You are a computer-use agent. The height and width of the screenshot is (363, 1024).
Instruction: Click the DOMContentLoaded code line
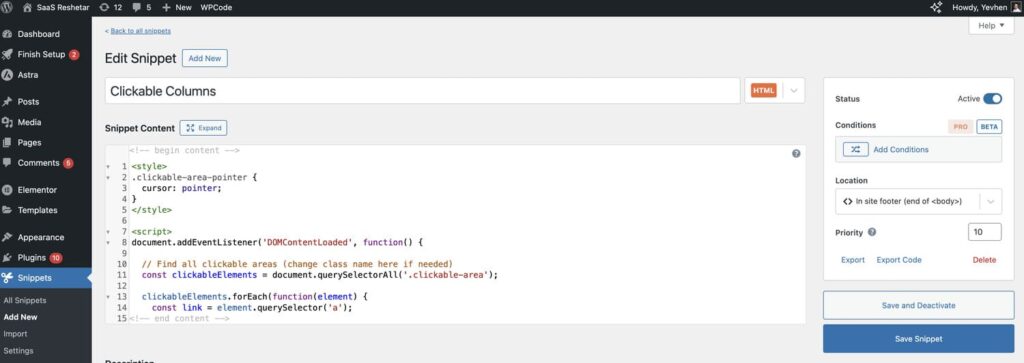(x=278, y=243)
